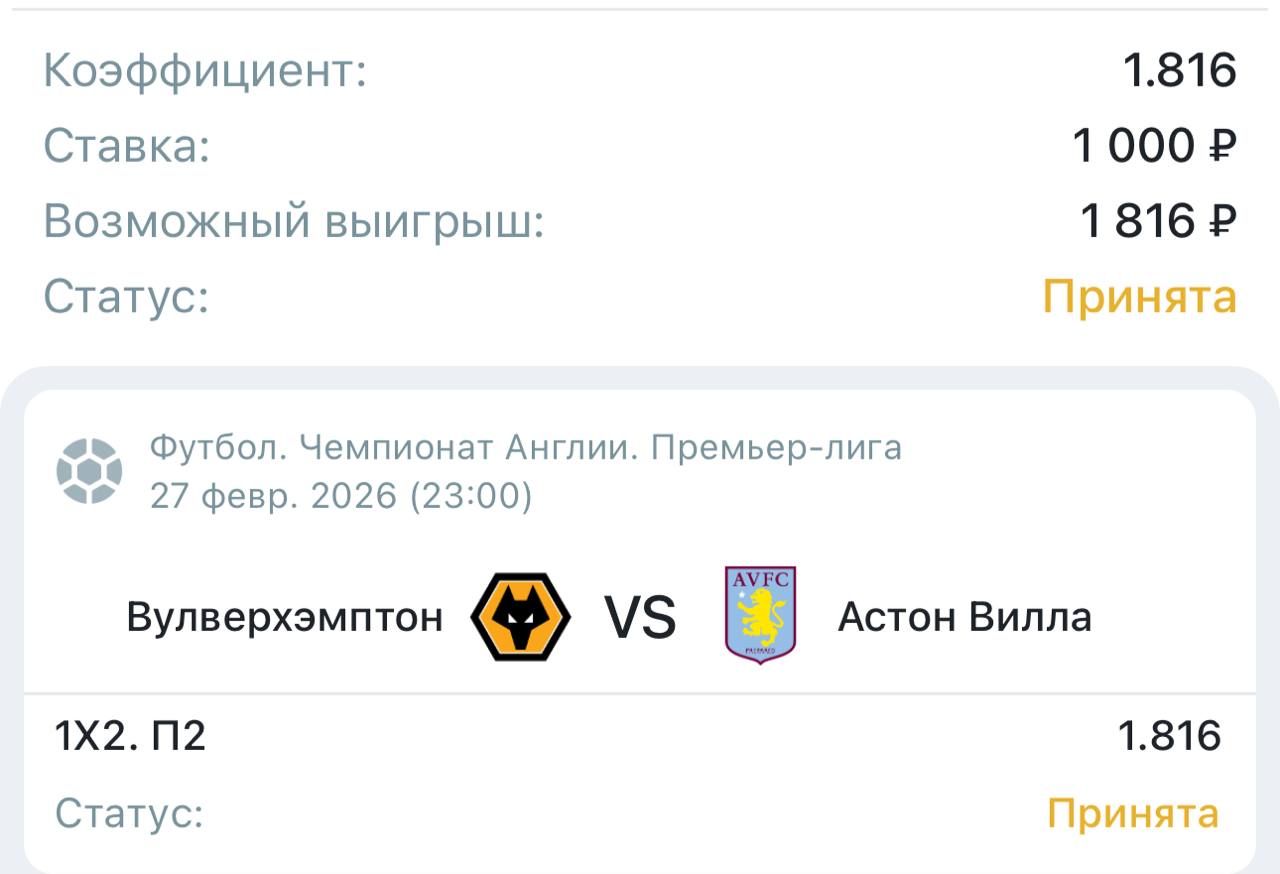Open the Премьер-лига league title line
The width and height of the screenshot is (1280, 874).
point(525,448)
